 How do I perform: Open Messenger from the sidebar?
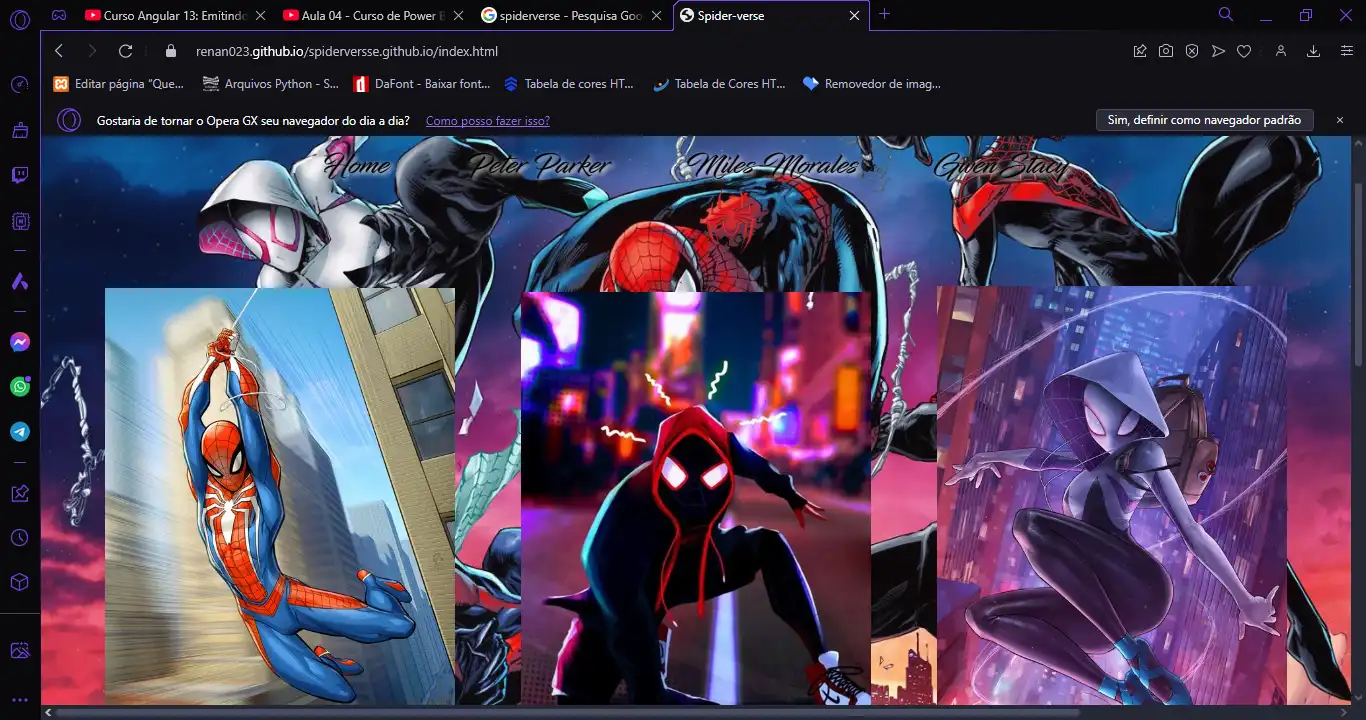click(20, 341)
